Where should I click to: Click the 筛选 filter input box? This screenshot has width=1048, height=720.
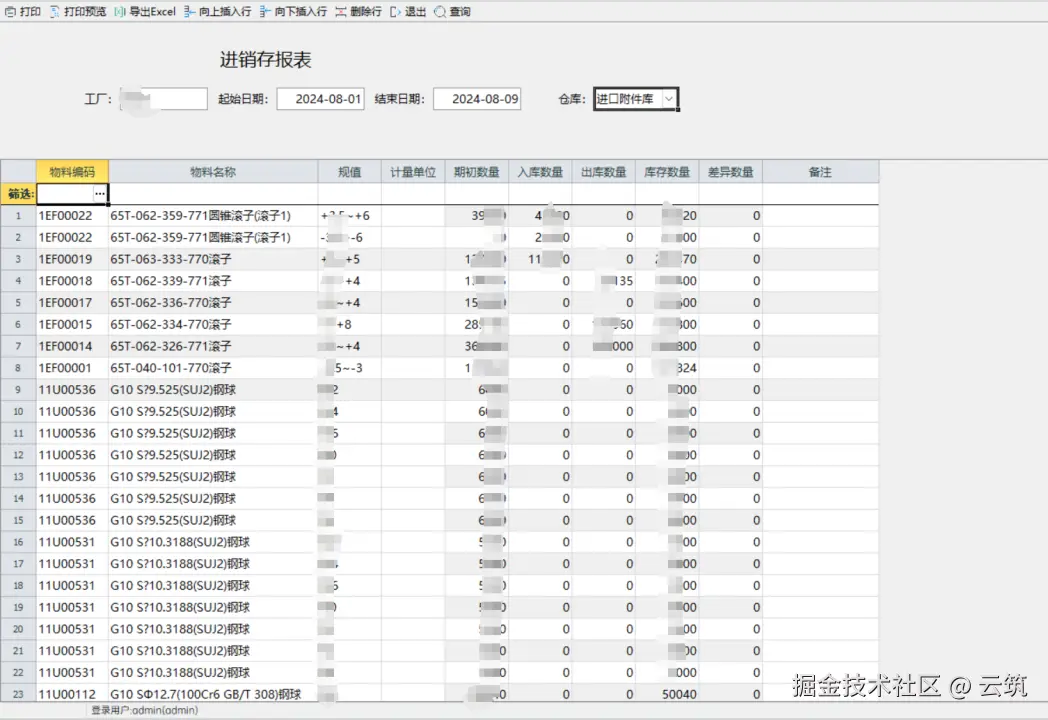coord(65,194)
